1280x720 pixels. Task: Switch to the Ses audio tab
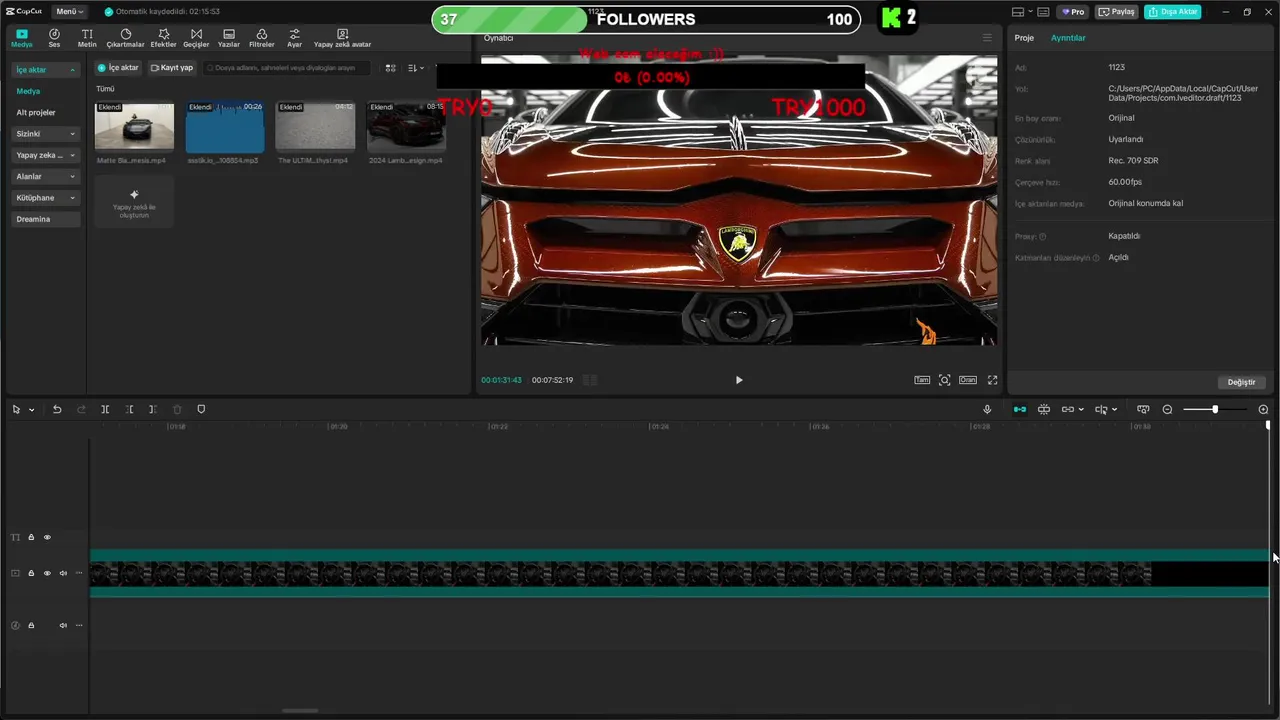(54, 38)
